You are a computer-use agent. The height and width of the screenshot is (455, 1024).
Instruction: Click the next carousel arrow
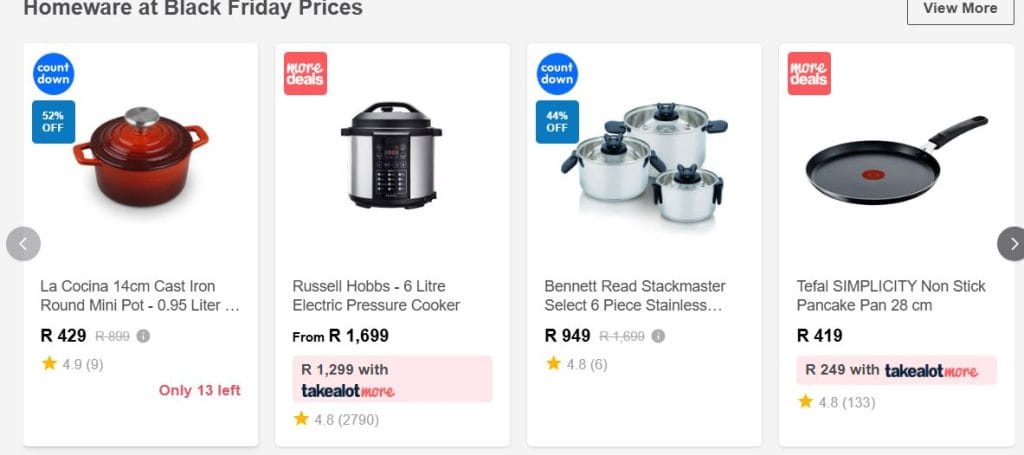pos(1011,243)
